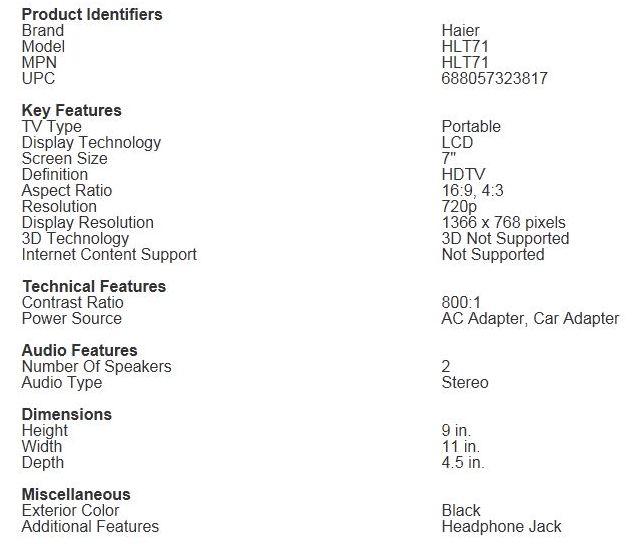Click the 3D Not Supported text
635x544 pixels.
[x=505, y=239]
